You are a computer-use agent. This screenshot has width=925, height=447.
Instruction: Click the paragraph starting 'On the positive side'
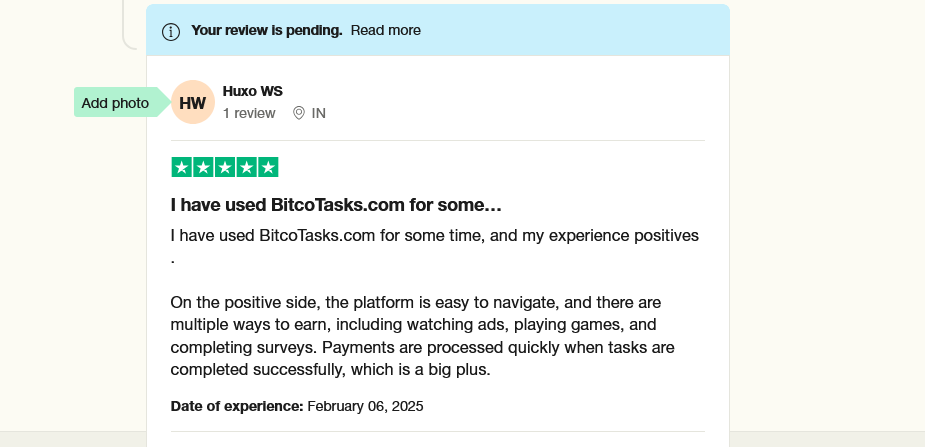click(x=422, y=336)
